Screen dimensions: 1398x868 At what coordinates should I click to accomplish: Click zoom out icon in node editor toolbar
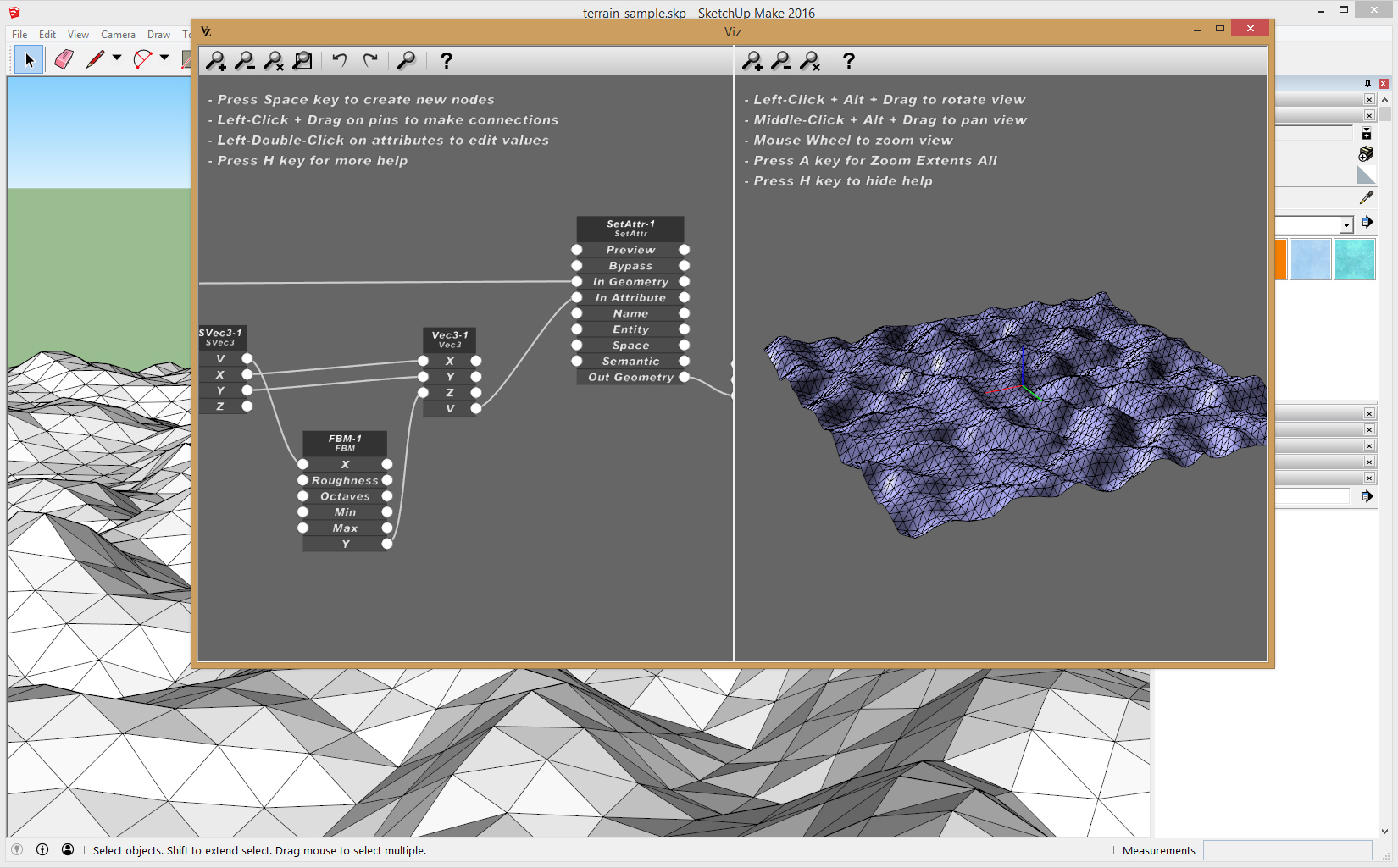[x=245, y=61]
